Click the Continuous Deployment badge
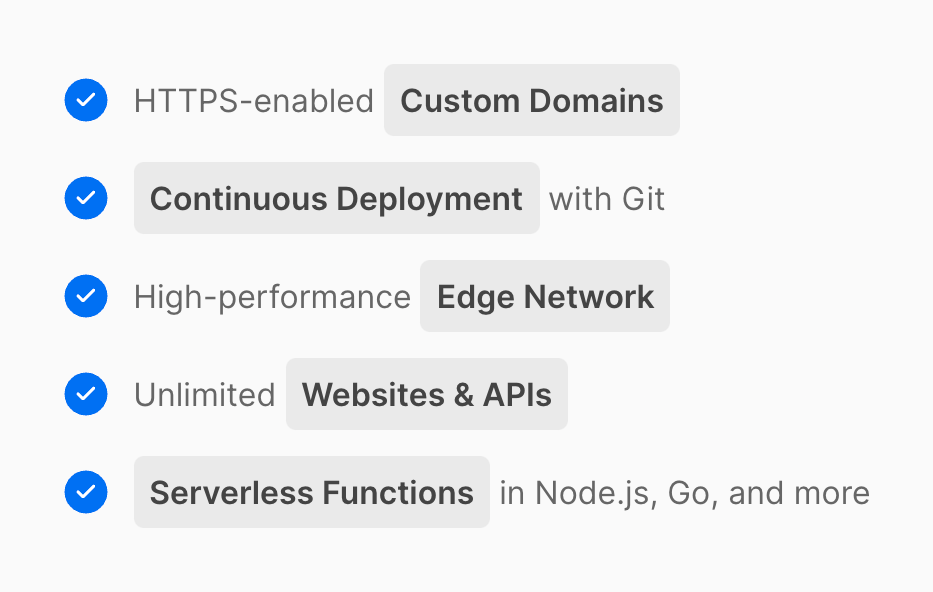933x592 pixels. [336, 198]
